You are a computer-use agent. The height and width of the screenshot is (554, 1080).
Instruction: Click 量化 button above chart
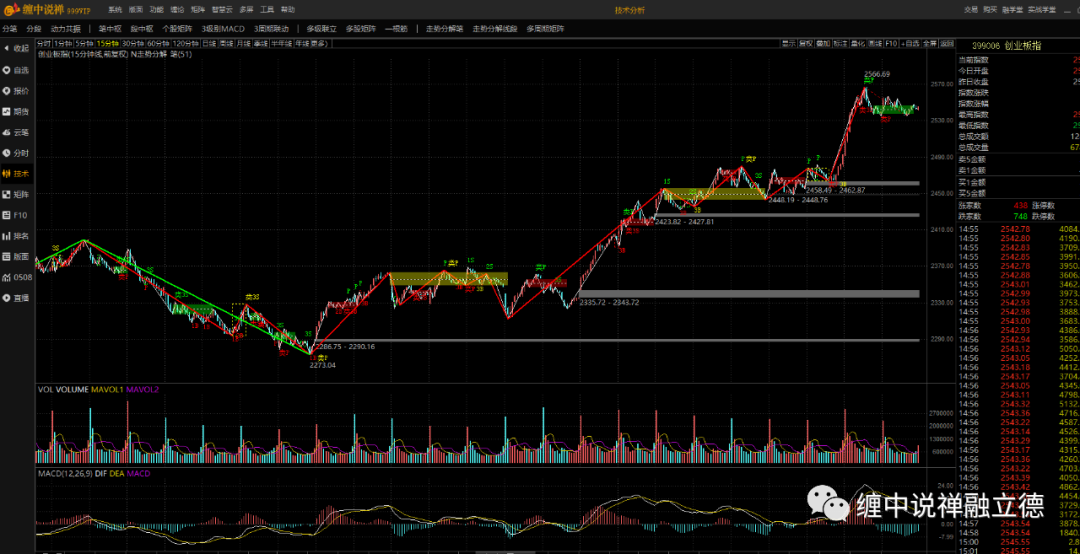[858, 43]
